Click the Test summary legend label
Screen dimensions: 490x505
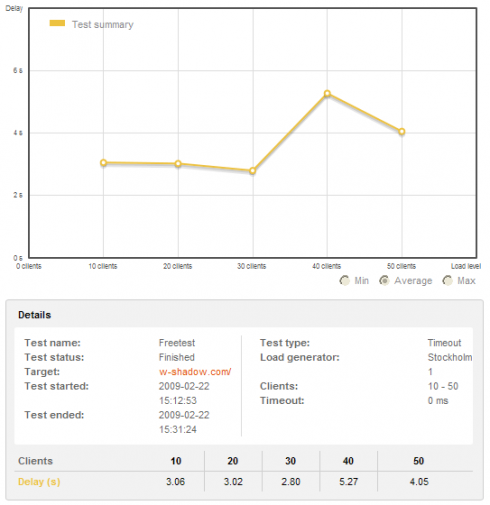click(x=103, y=24)
